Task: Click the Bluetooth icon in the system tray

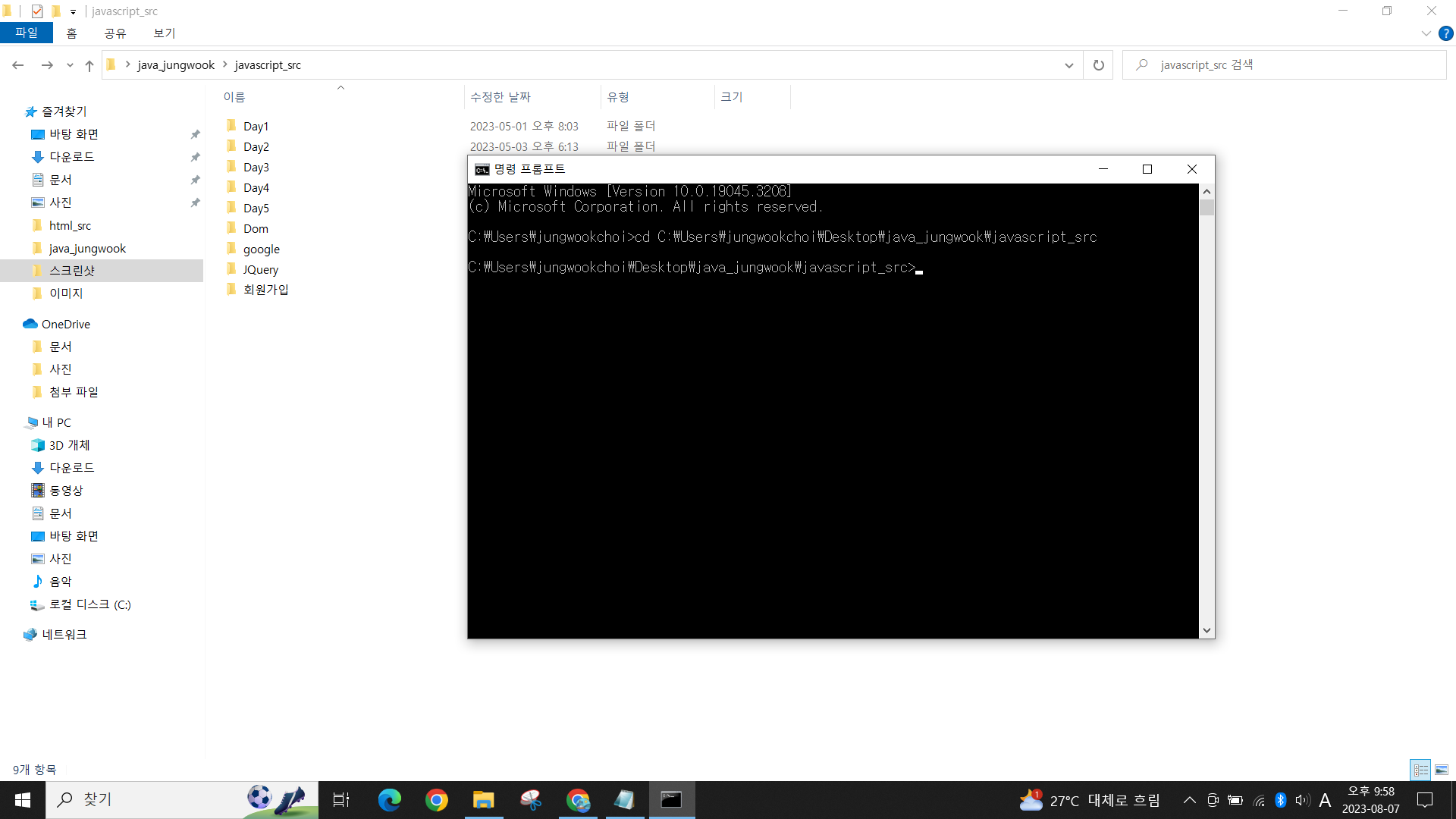Action: (x=1281, y=799)
